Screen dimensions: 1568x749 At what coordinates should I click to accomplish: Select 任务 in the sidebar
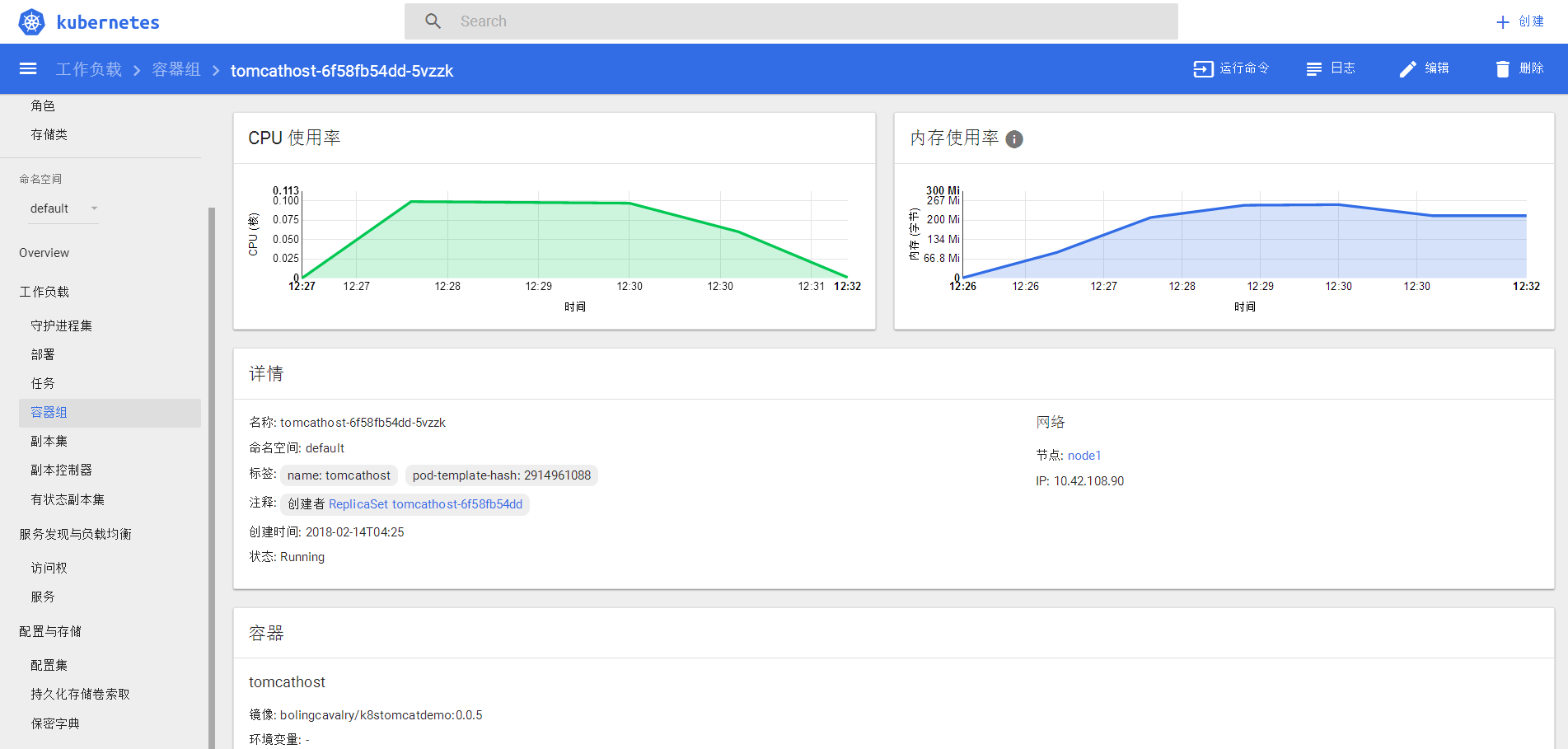[x=43, y=383]
